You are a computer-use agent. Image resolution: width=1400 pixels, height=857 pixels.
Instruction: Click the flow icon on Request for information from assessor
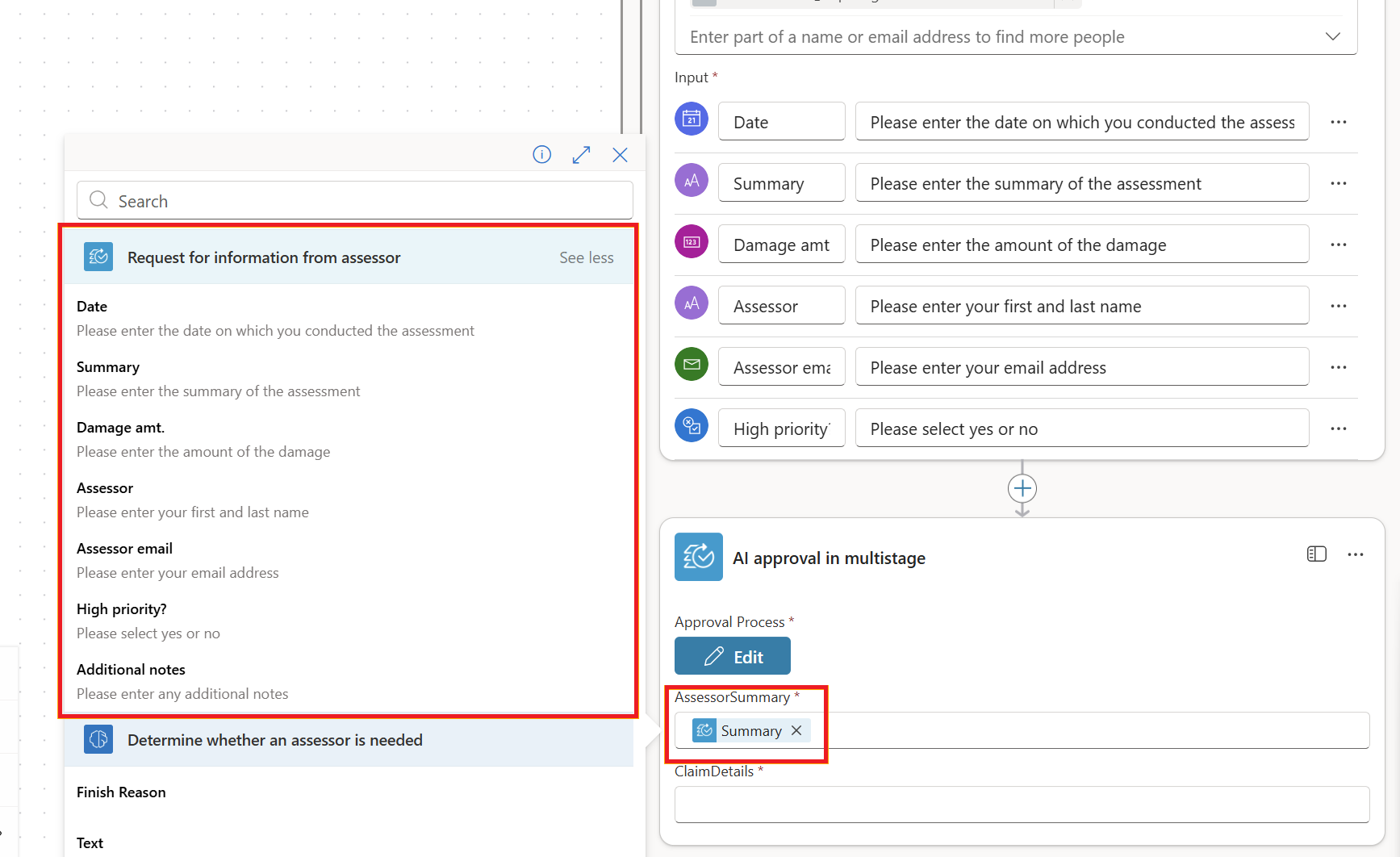click(x=98, y=257)
